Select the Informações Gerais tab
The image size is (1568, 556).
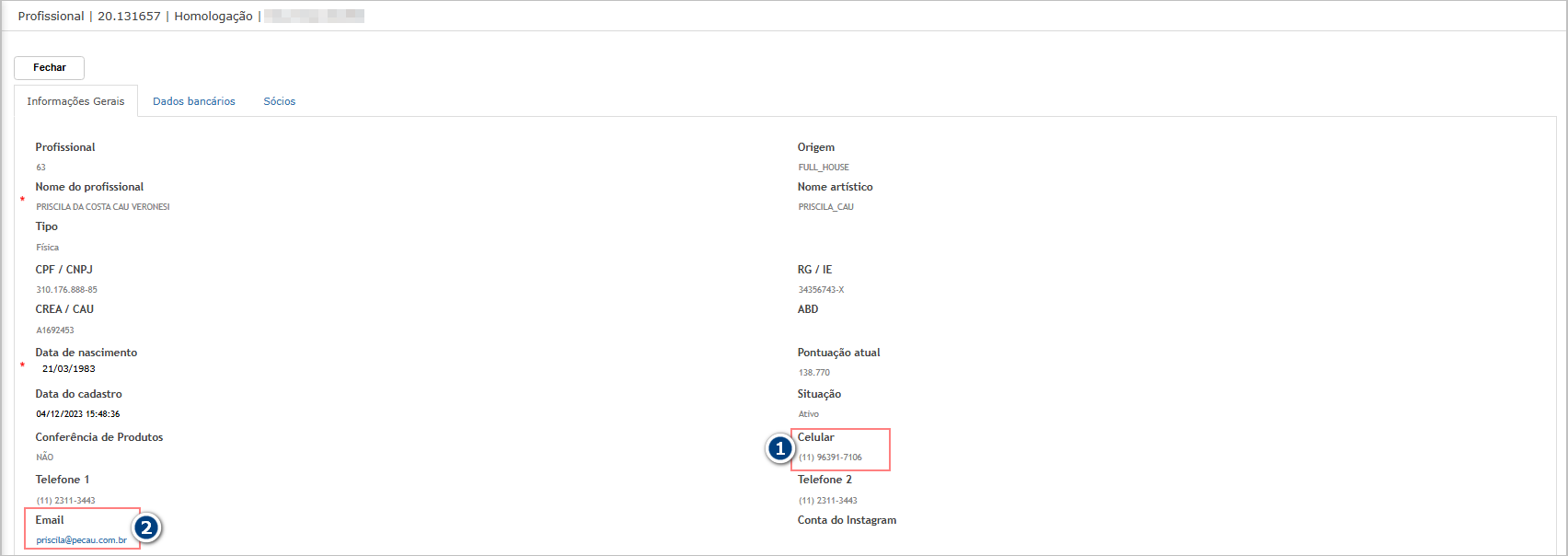click(x=75, y=101)
